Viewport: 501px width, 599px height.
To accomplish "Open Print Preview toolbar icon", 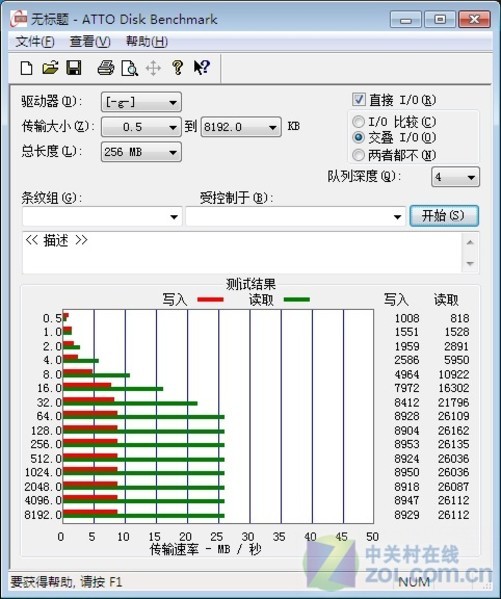I will (130, 68).
